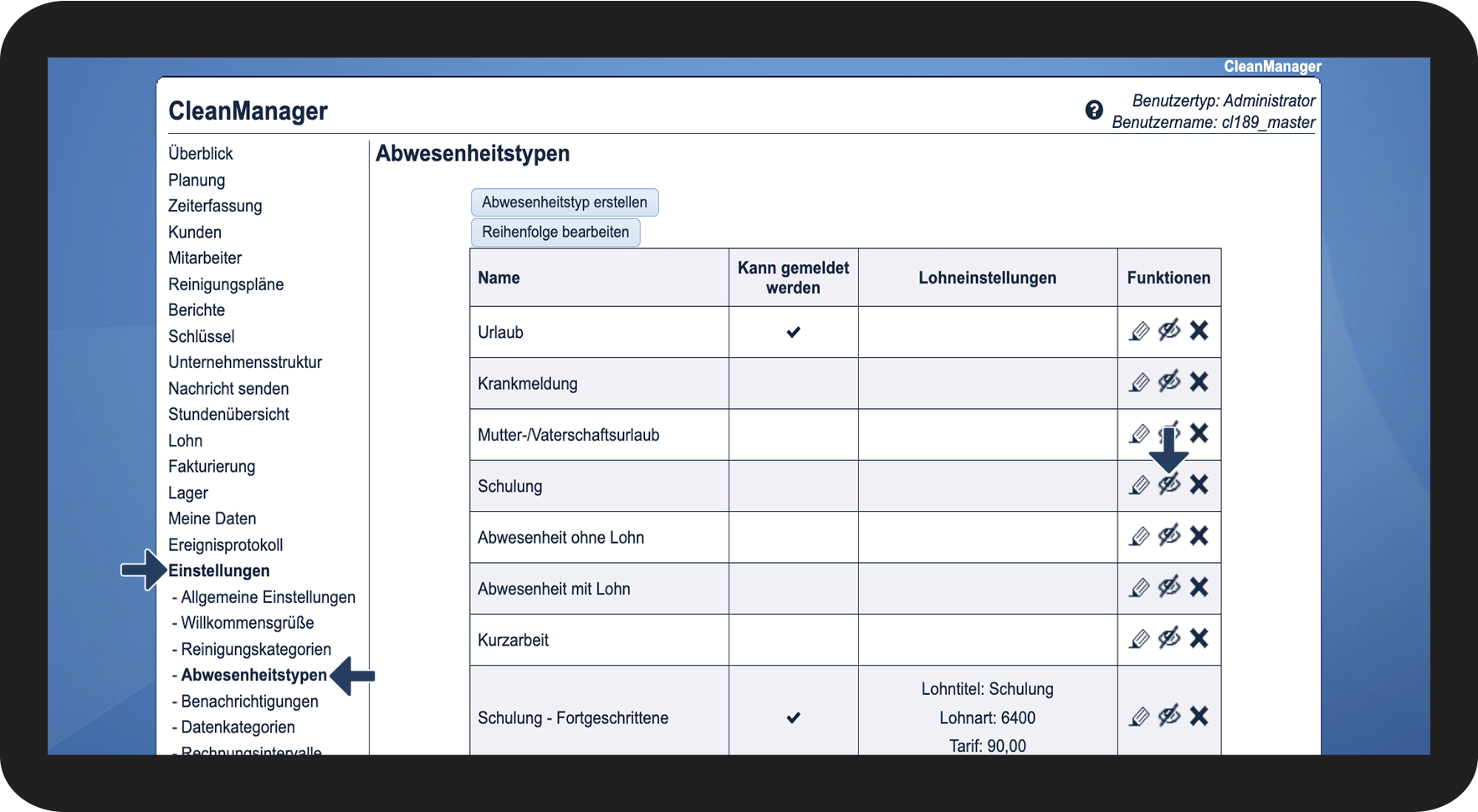Open Reinigungskategorien settings
This screenshot has width=1478, height=812.
[x=256, y=650]
